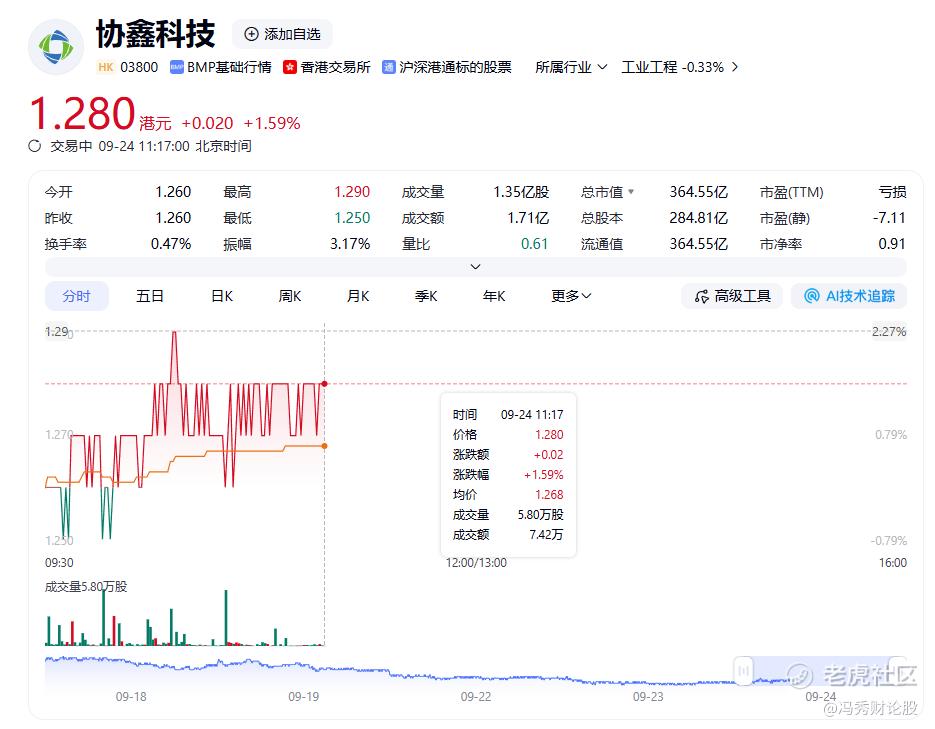The width and height of the screenshot is (935, 729).
Task: Click the 最高 value 1.290
Action: (x=352, y=192)
